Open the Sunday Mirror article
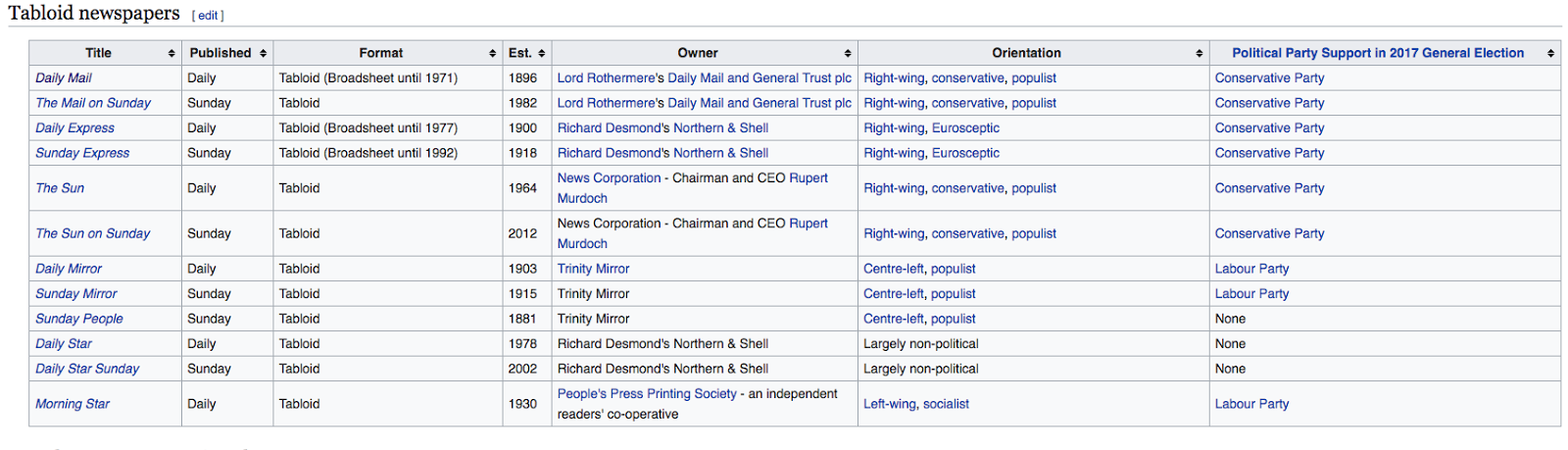The width and height of the screenshot is (1568, 450). tap(76, 294)
